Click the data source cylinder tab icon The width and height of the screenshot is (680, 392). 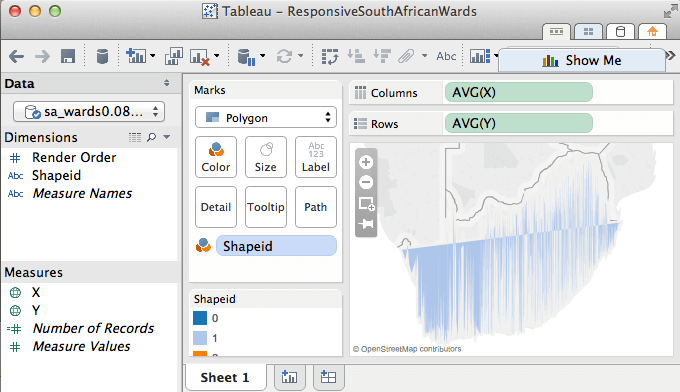pos(621,32)
